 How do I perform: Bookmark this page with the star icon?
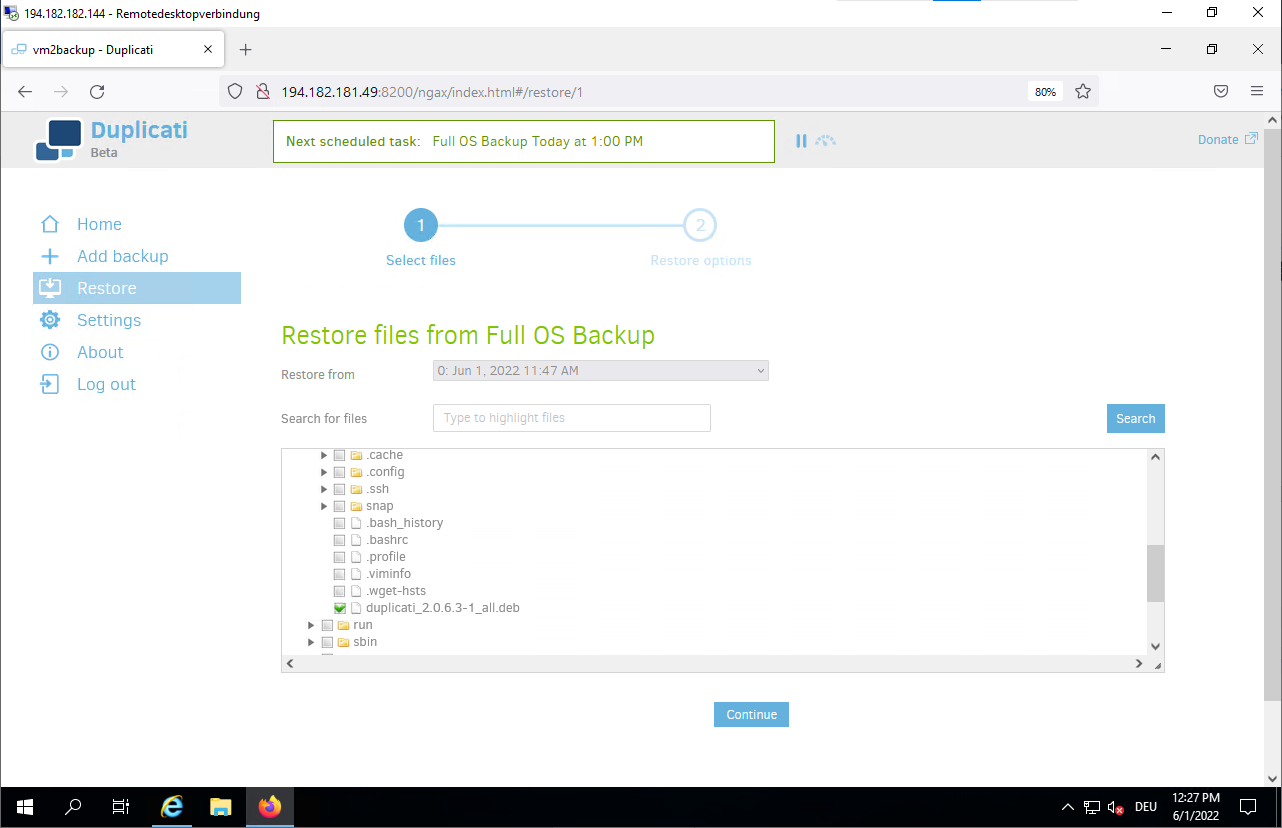coord(1083,92)
